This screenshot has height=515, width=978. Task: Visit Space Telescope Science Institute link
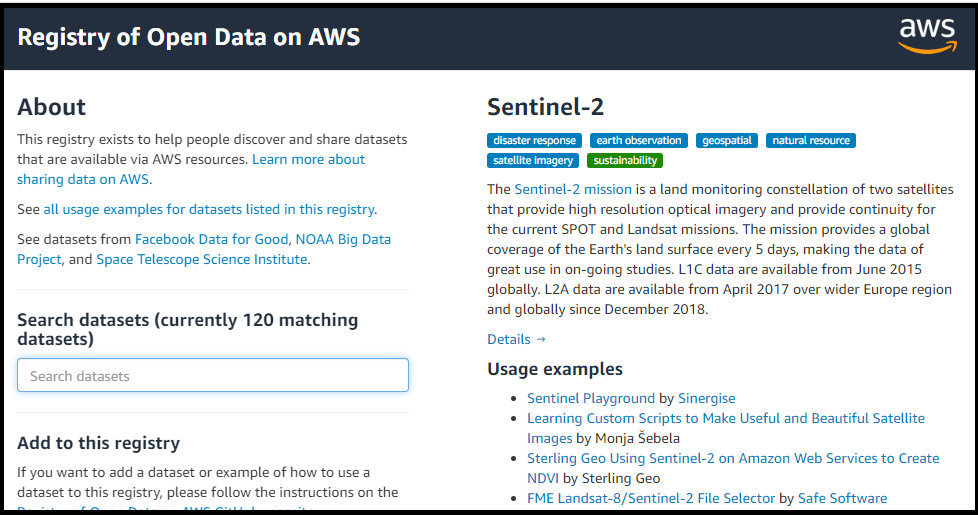[203, 259]
